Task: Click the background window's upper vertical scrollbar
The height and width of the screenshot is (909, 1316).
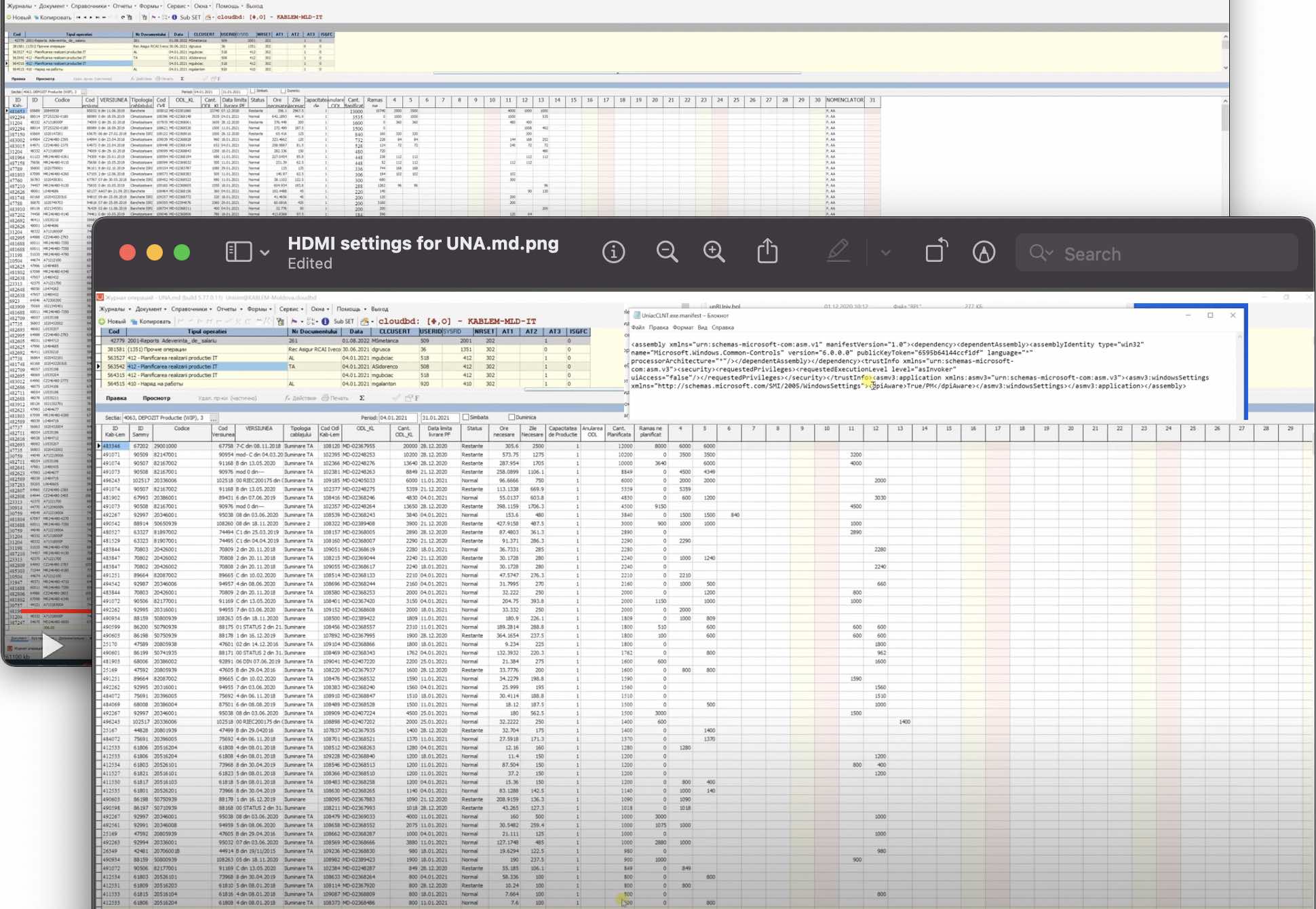Action: click(1225, 52)
